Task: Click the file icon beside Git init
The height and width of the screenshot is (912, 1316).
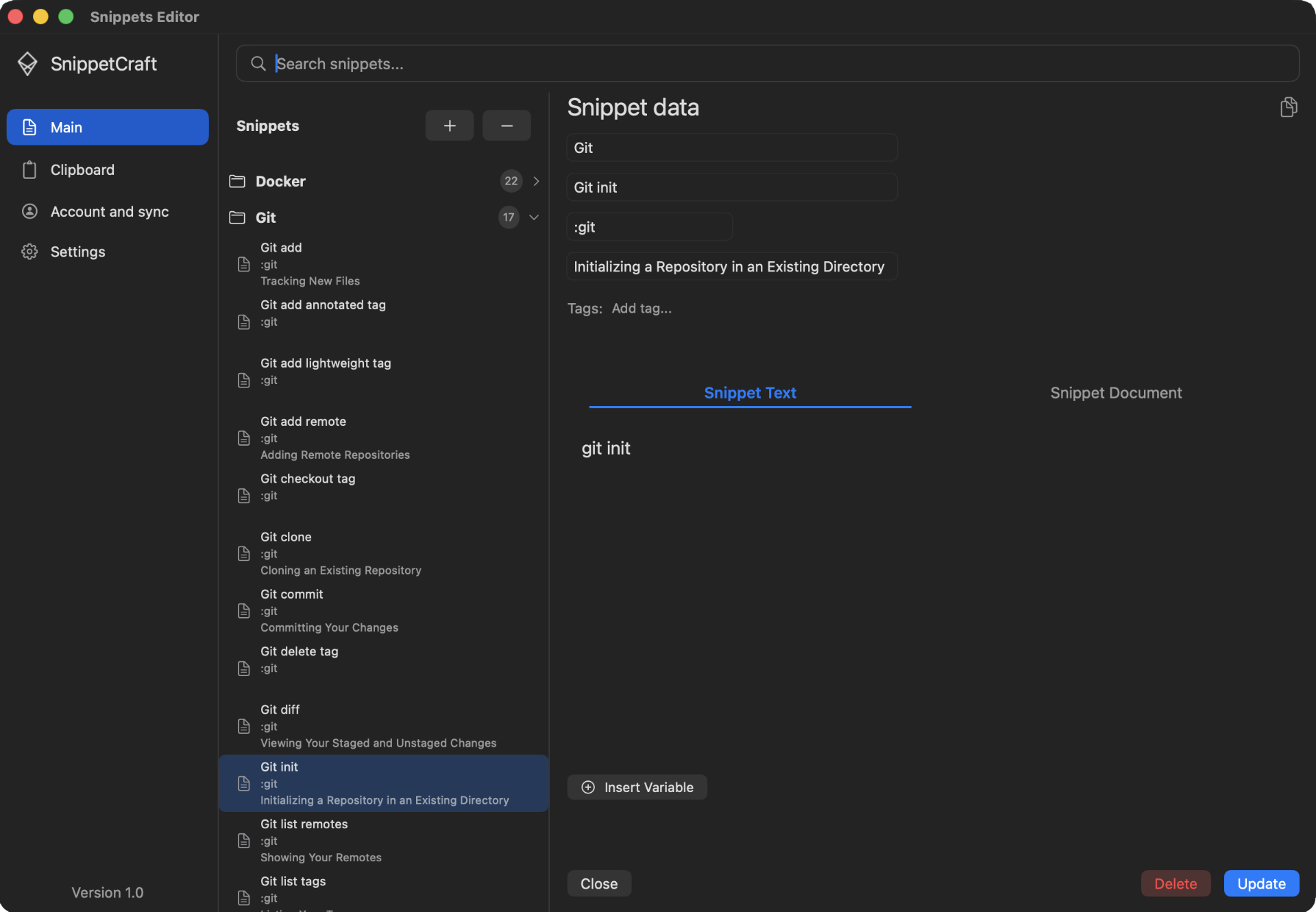Action: (x=243, y=783)
